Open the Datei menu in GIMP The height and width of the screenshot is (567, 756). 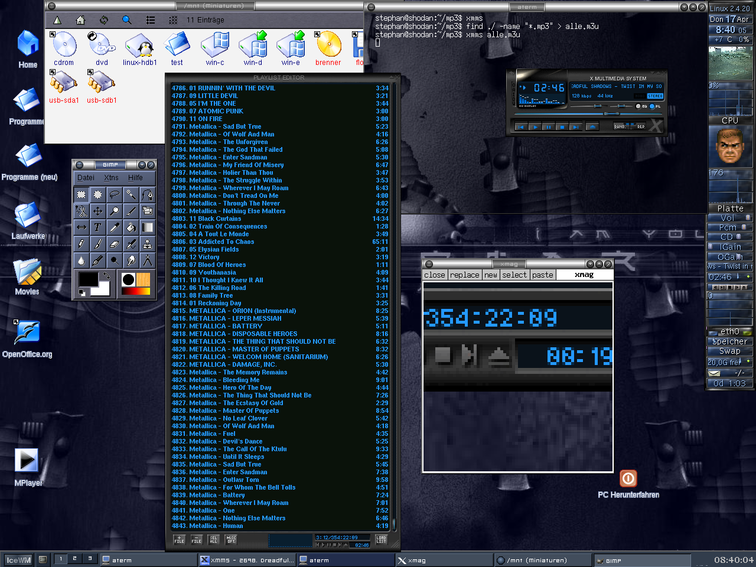click(x=86, y=177)
